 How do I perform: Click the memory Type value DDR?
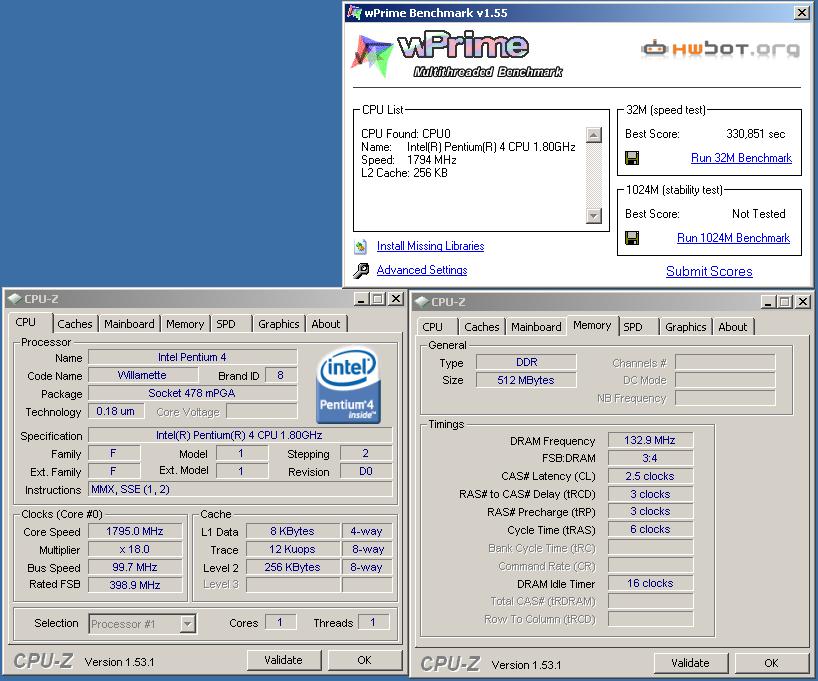[526, 362]
